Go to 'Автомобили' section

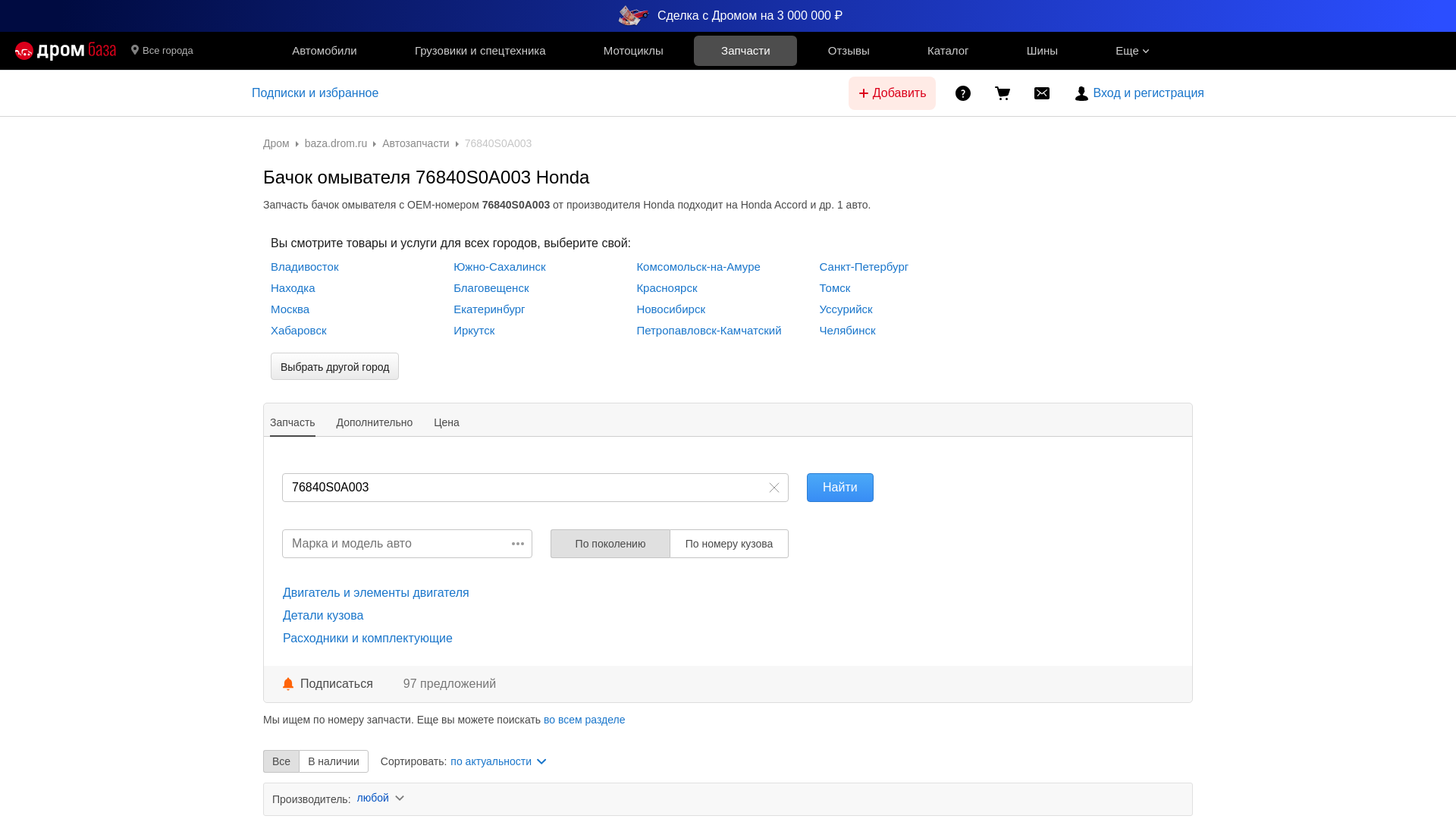[325, 51]
